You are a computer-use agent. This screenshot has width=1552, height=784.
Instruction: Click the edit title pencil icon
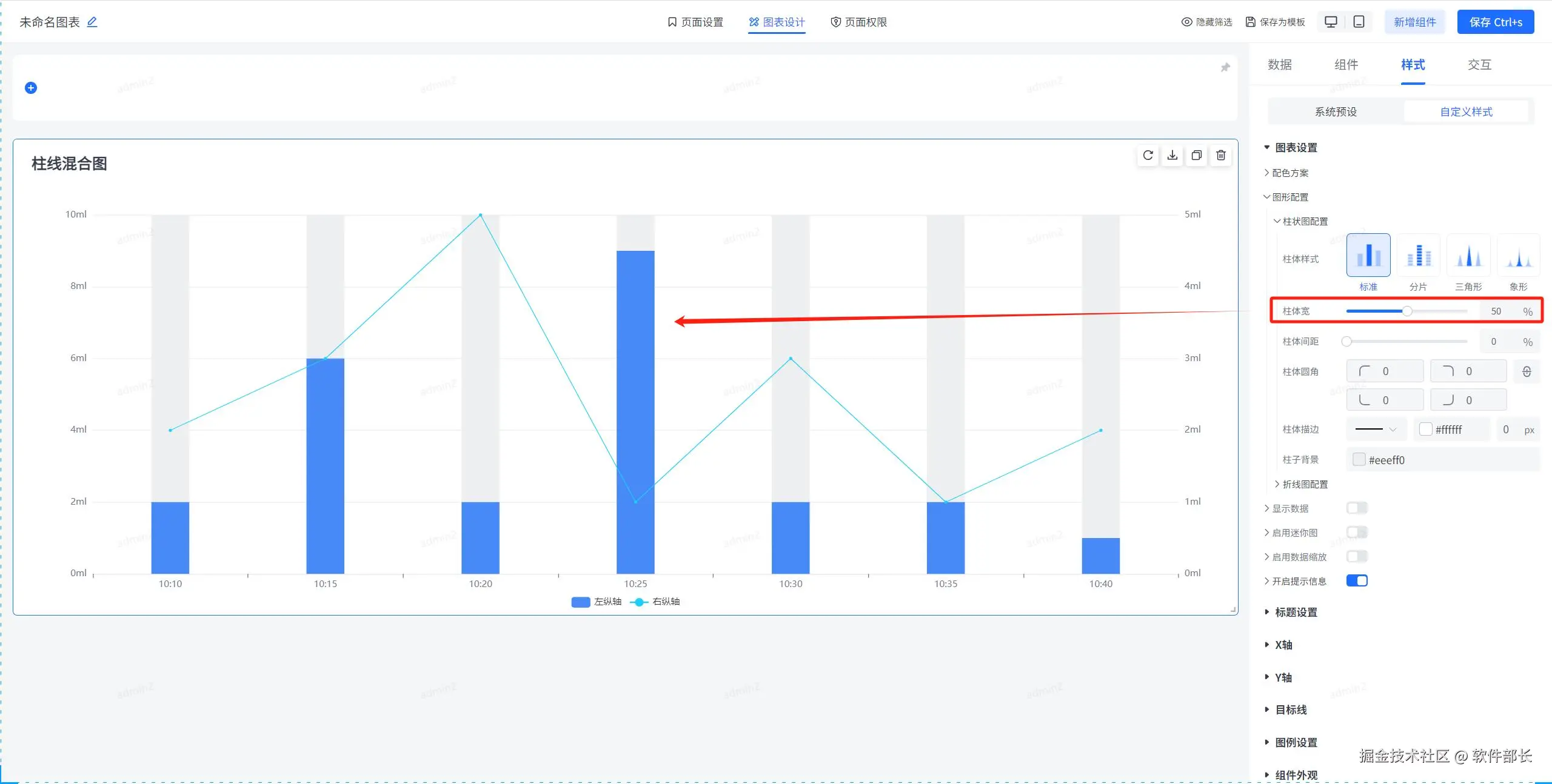pos(92,22)
